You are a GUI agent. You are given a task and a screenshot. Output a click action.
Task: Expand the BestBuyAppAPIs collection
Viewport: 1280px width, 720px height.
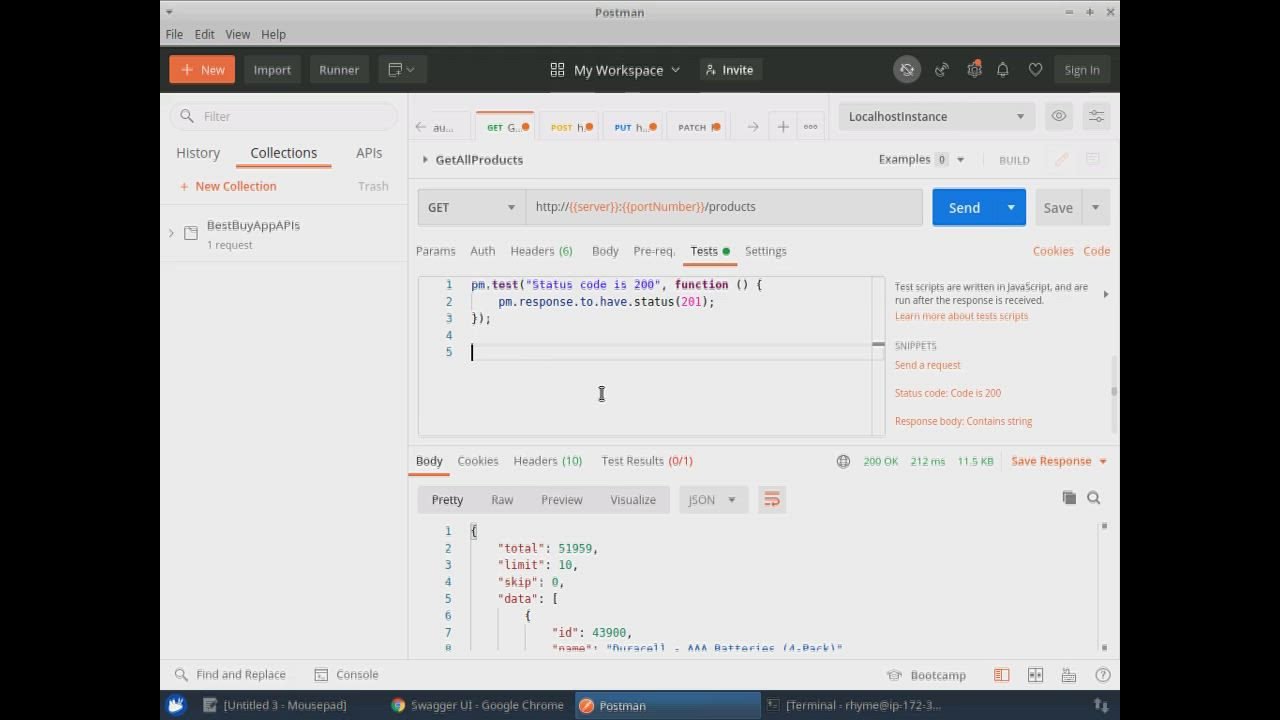(171, 233)
